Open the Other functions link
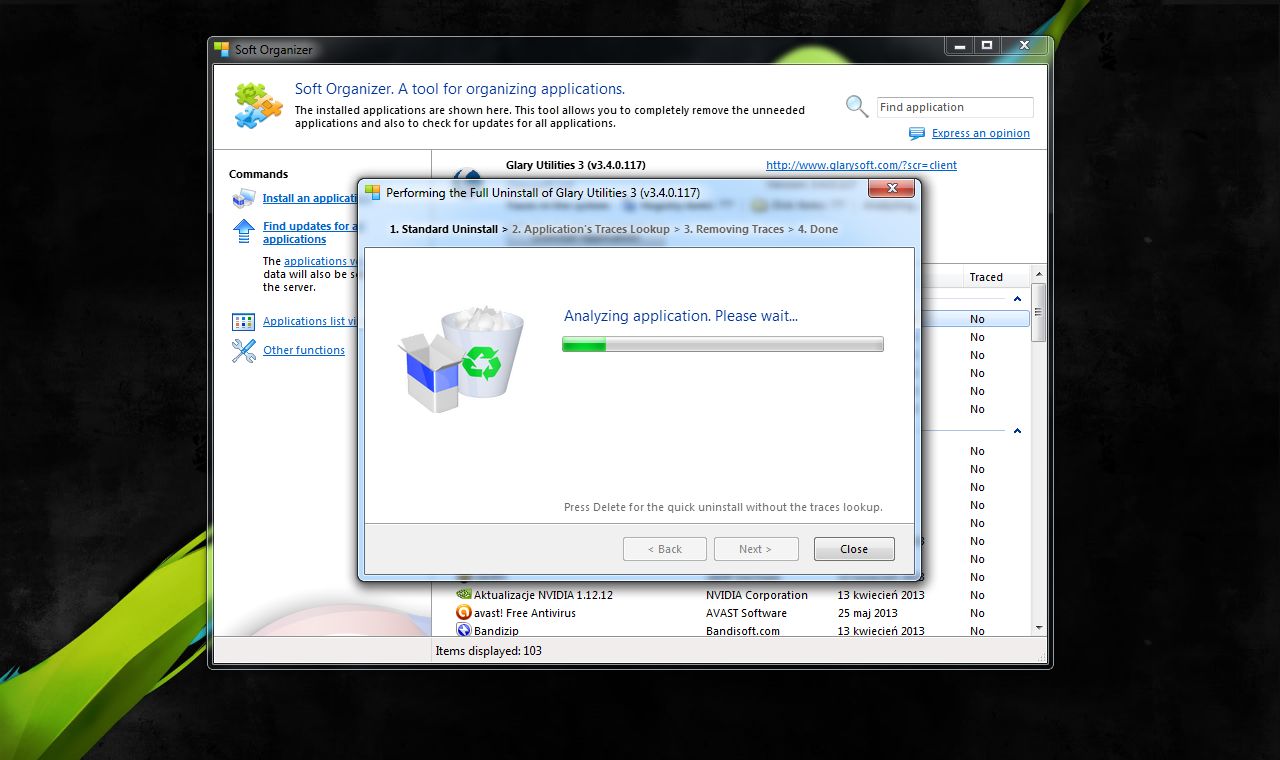Image resolution: width=1280 pixels, height=760 pixels. [x=304, y=350]
